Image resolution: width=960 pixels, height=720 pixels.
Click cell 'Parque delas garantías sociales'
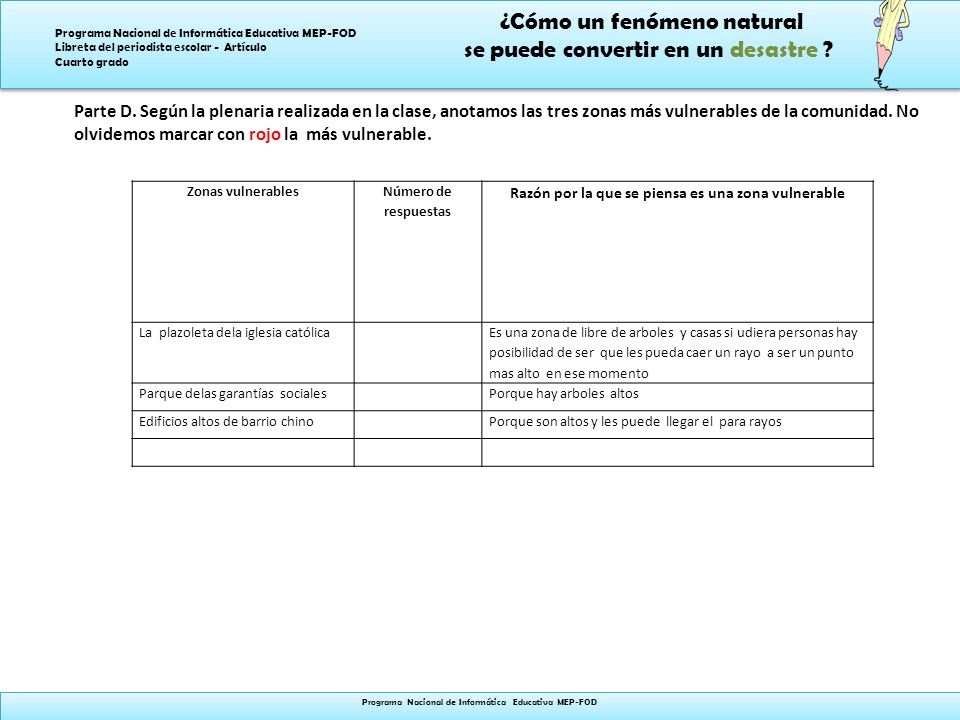point(243,397)
